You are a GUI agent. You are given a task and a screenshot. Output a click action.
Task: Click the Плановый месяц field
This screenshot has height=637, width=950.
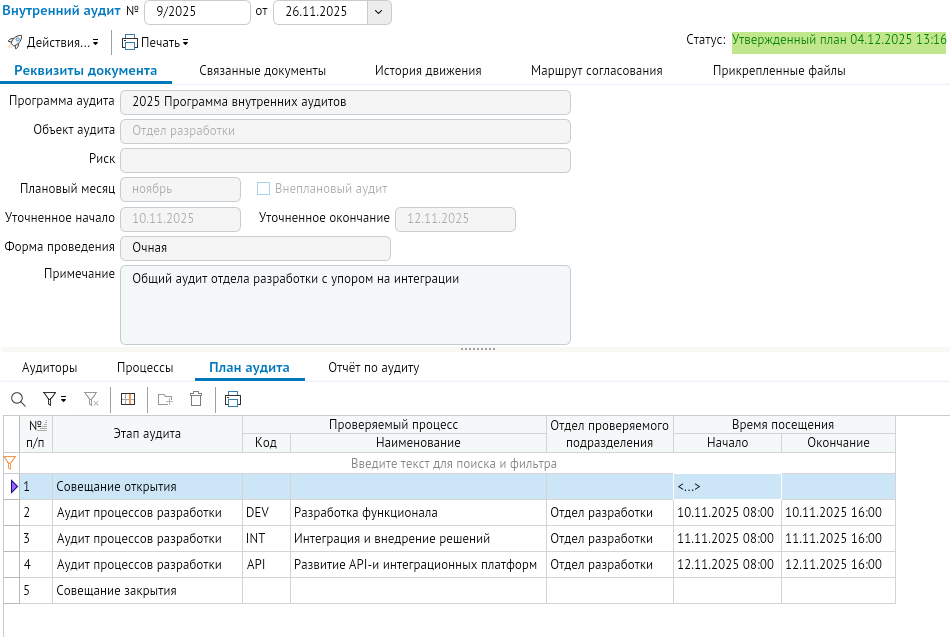[x=181, y=190]
